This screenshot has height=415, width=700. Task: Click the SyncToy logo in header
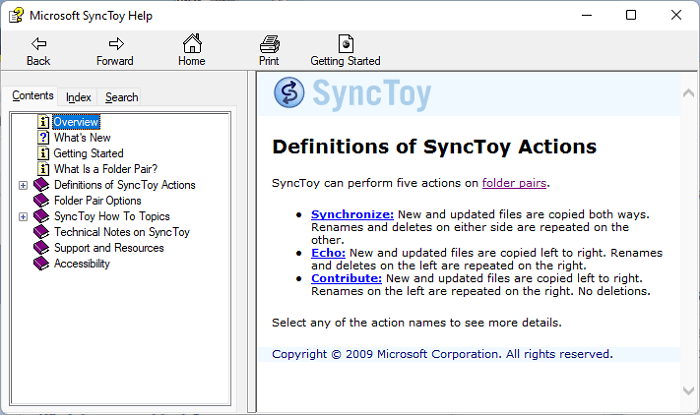point(289,93)
